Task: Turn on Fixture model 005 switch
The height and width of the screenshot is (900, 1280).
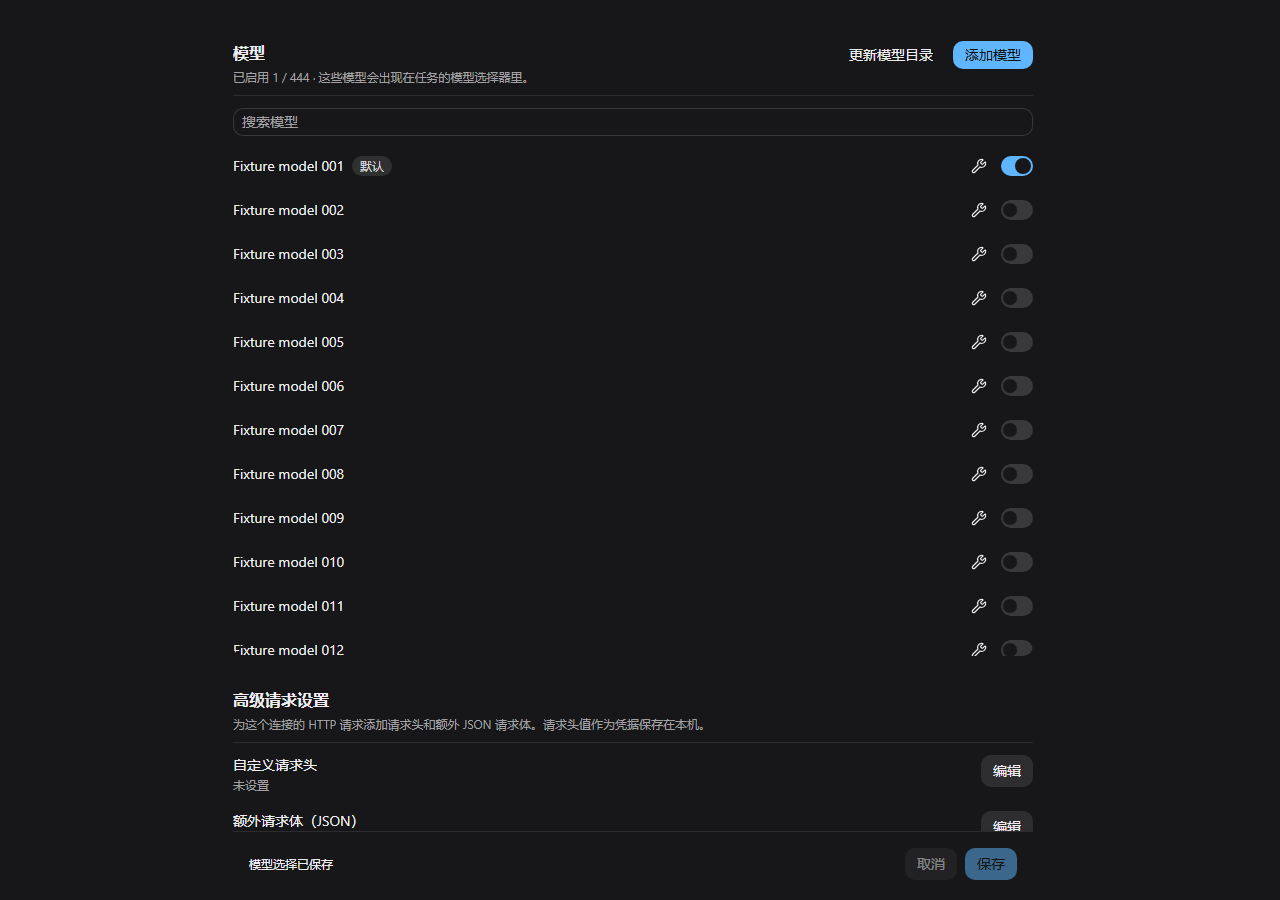Action: pyautogui.click(x=1017, y=342)
